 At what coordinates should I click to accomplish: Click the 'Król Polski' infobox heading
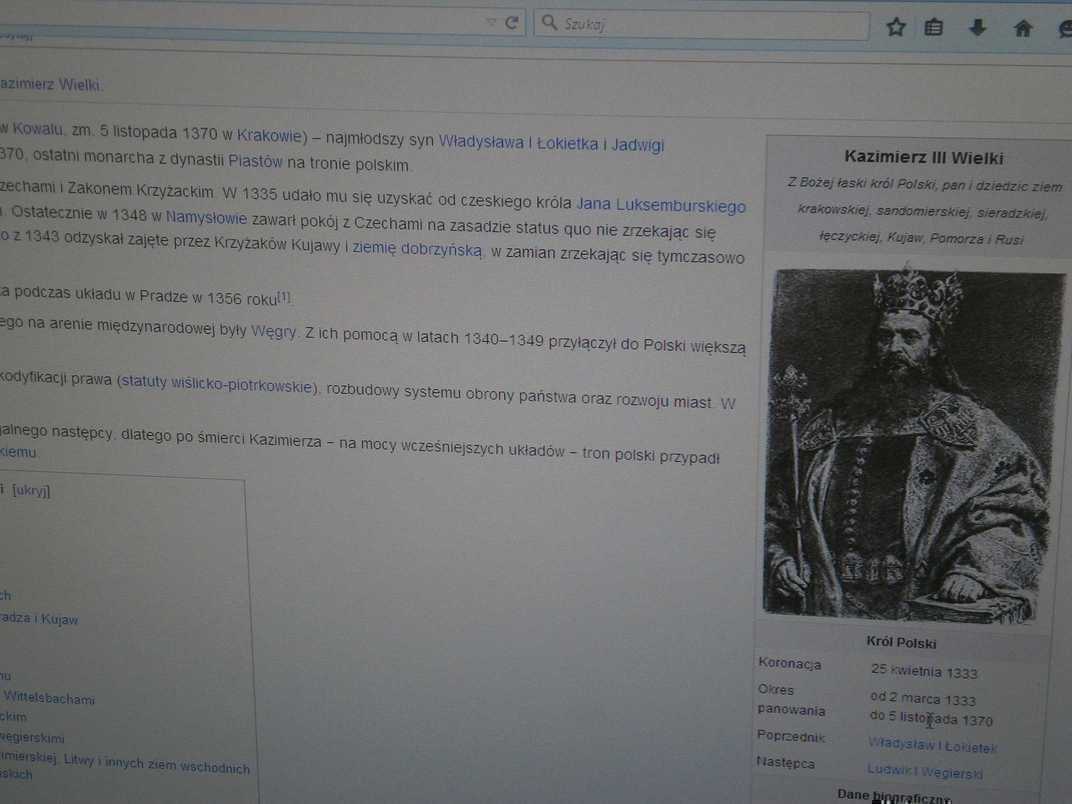(901, 642)
